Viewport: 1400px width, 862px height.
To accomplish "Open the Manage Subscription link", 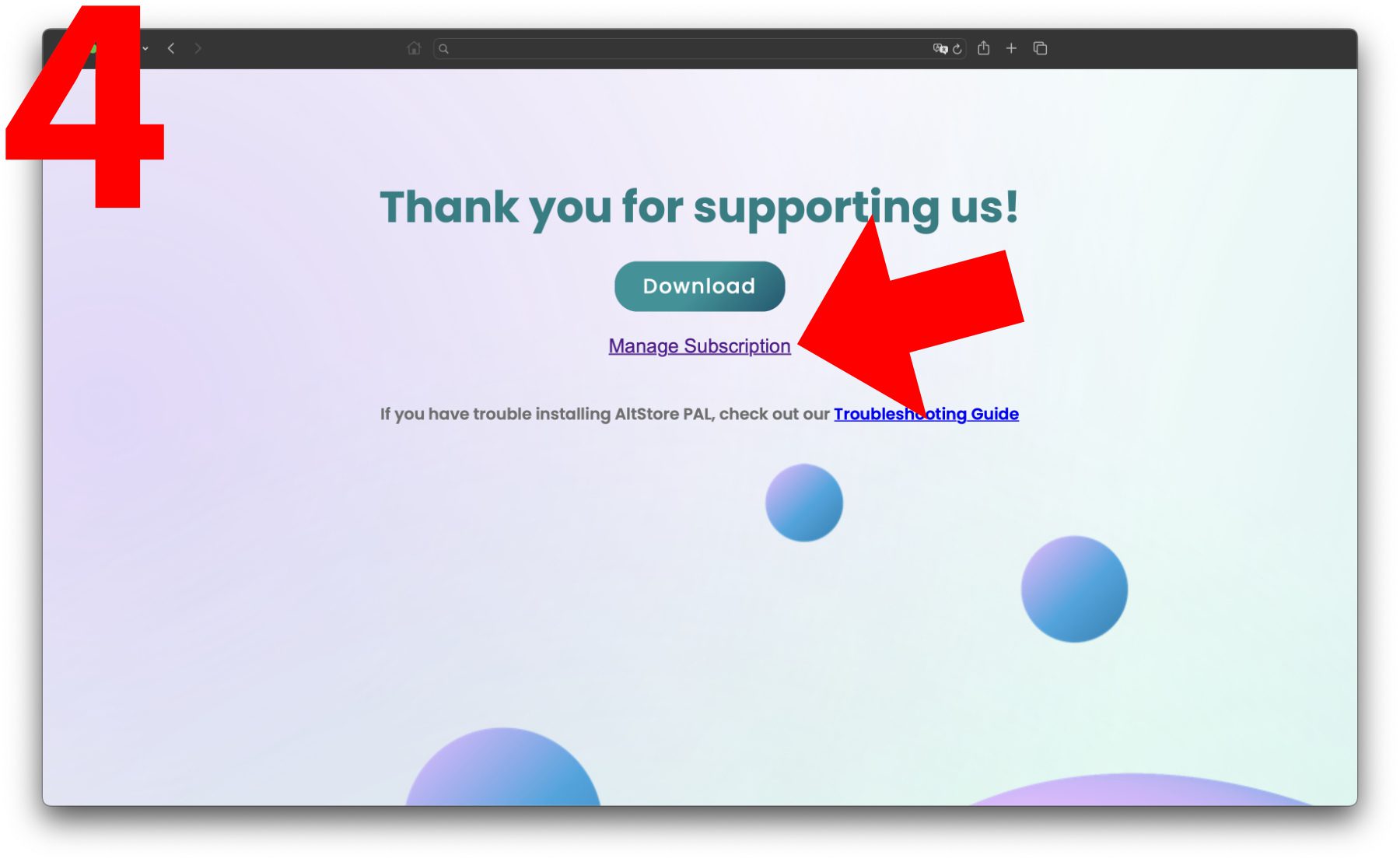I will [699, 346].
